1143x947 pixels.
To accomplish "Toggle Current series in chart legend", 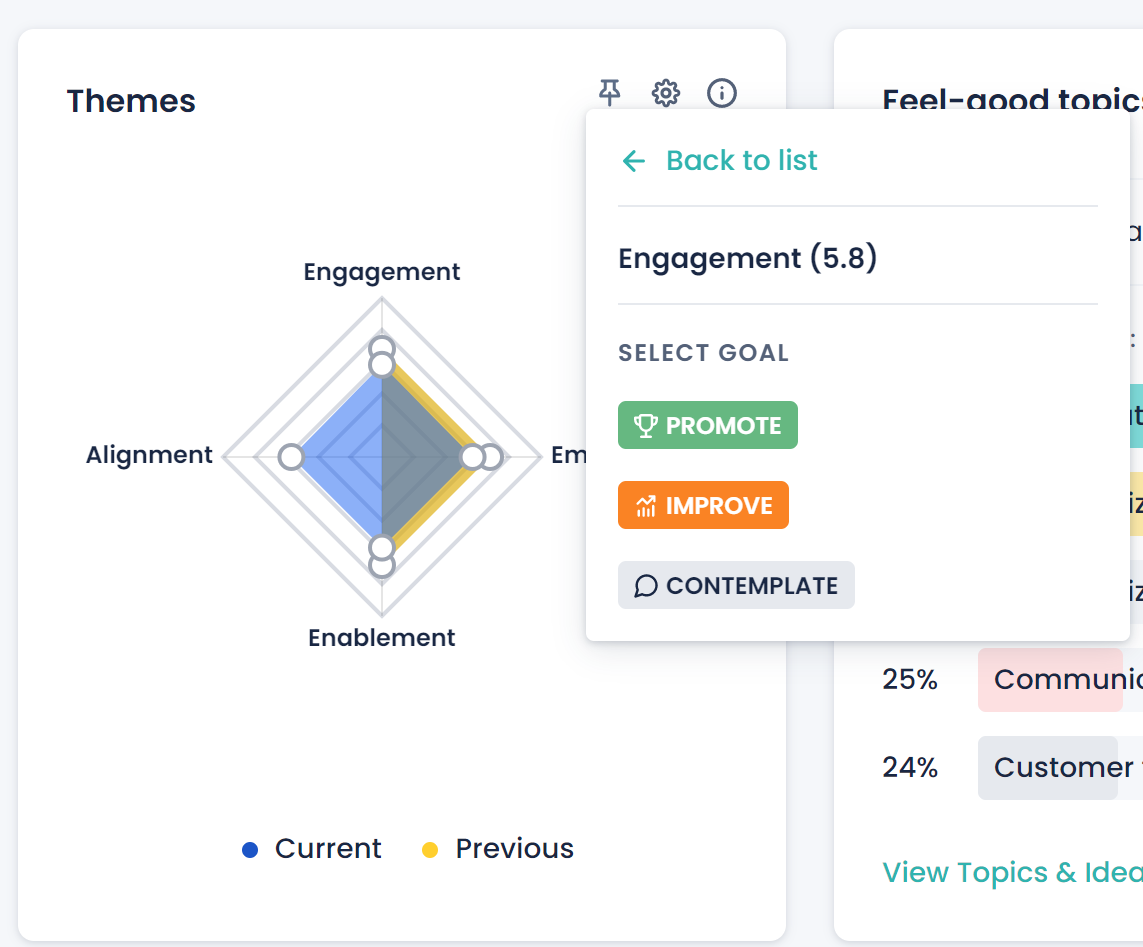I will pos(312,849).
